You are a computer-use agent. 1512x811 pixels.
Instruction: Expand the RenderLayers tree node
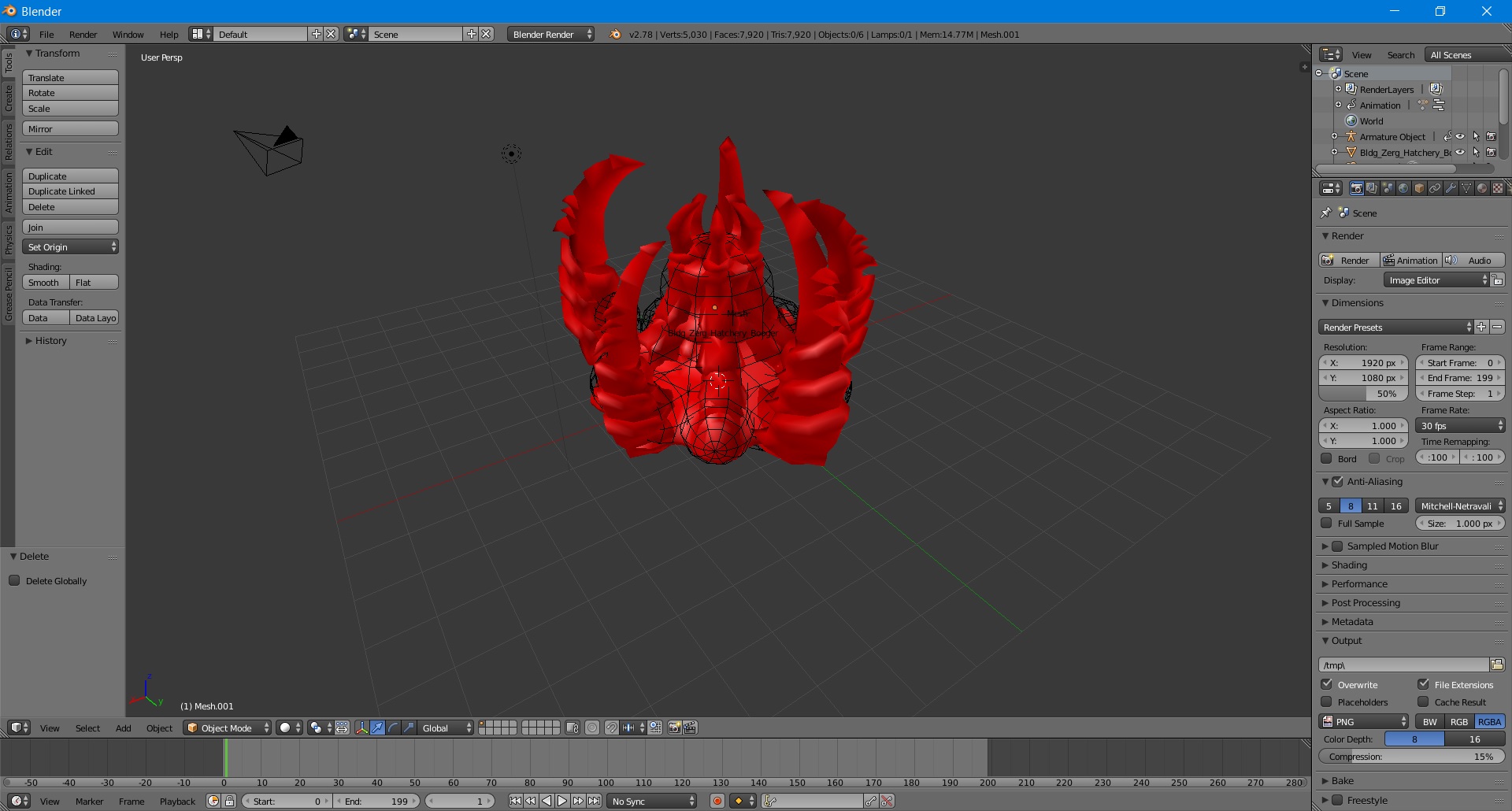[x=1338, y=89]
